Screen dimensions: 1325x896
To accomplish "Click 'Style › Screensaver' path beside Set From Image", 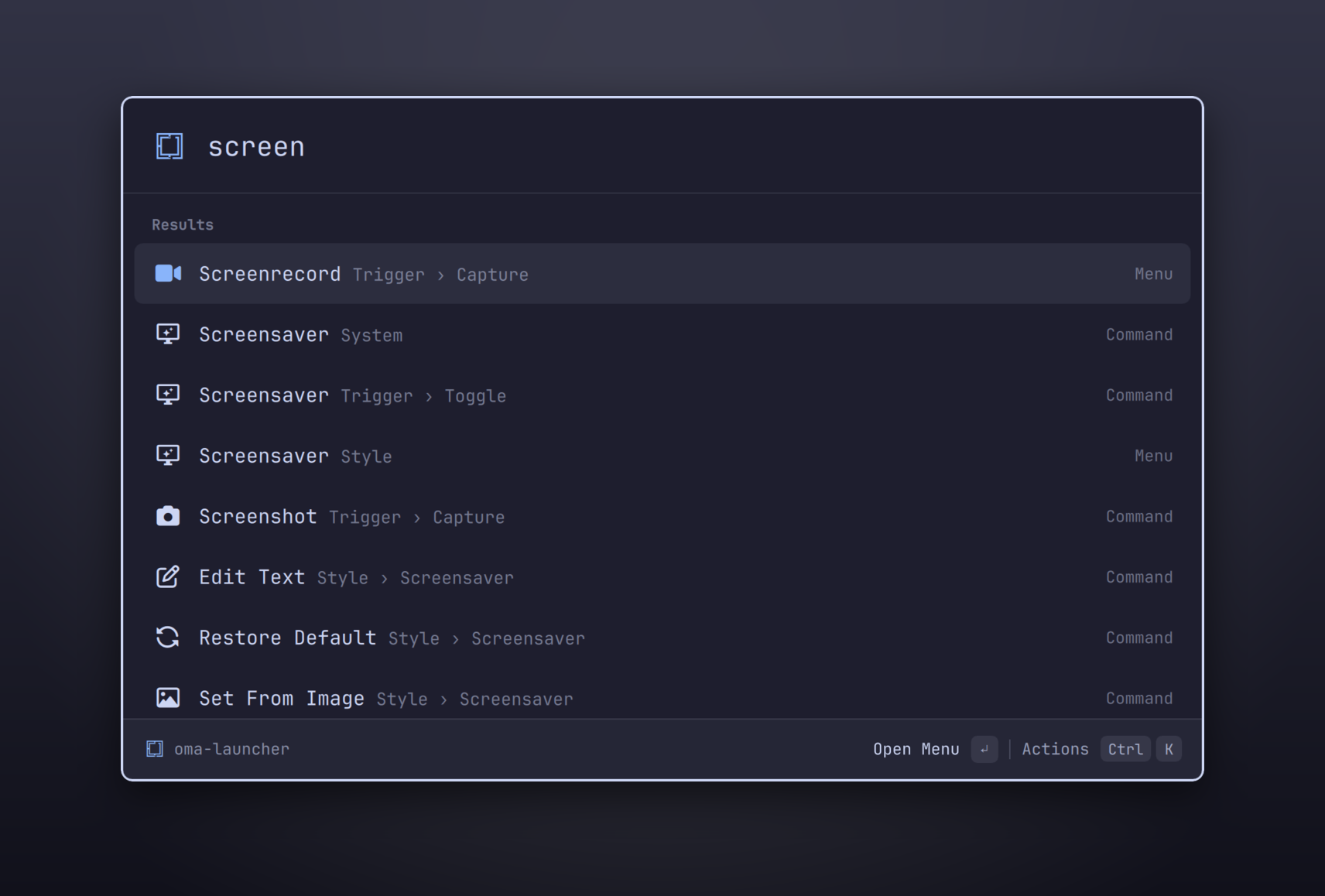I will point(474,699).
